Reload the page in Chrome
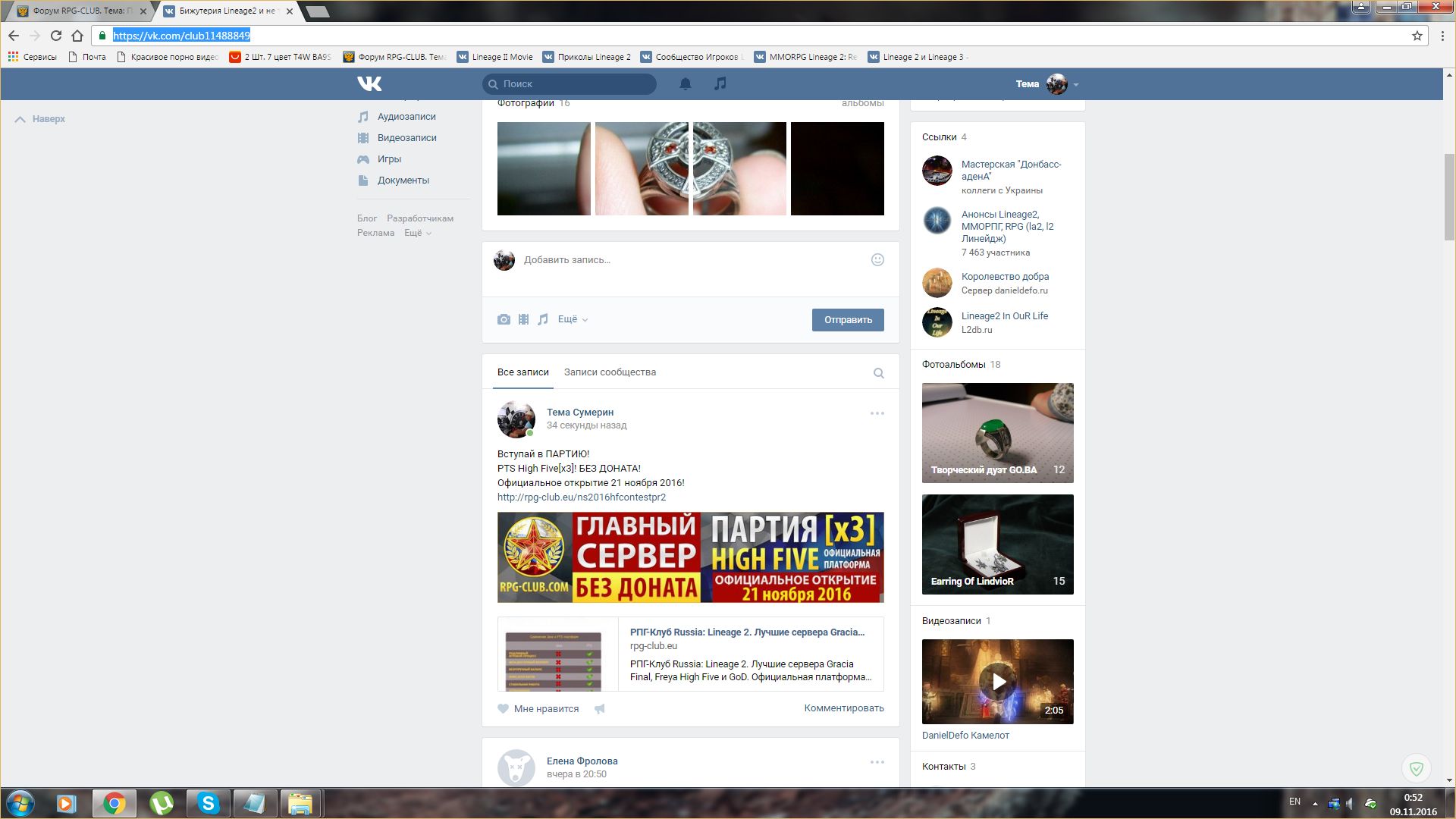Image resolution: width=1456 pixels, height=819 pixels. (x=56, y=36)
